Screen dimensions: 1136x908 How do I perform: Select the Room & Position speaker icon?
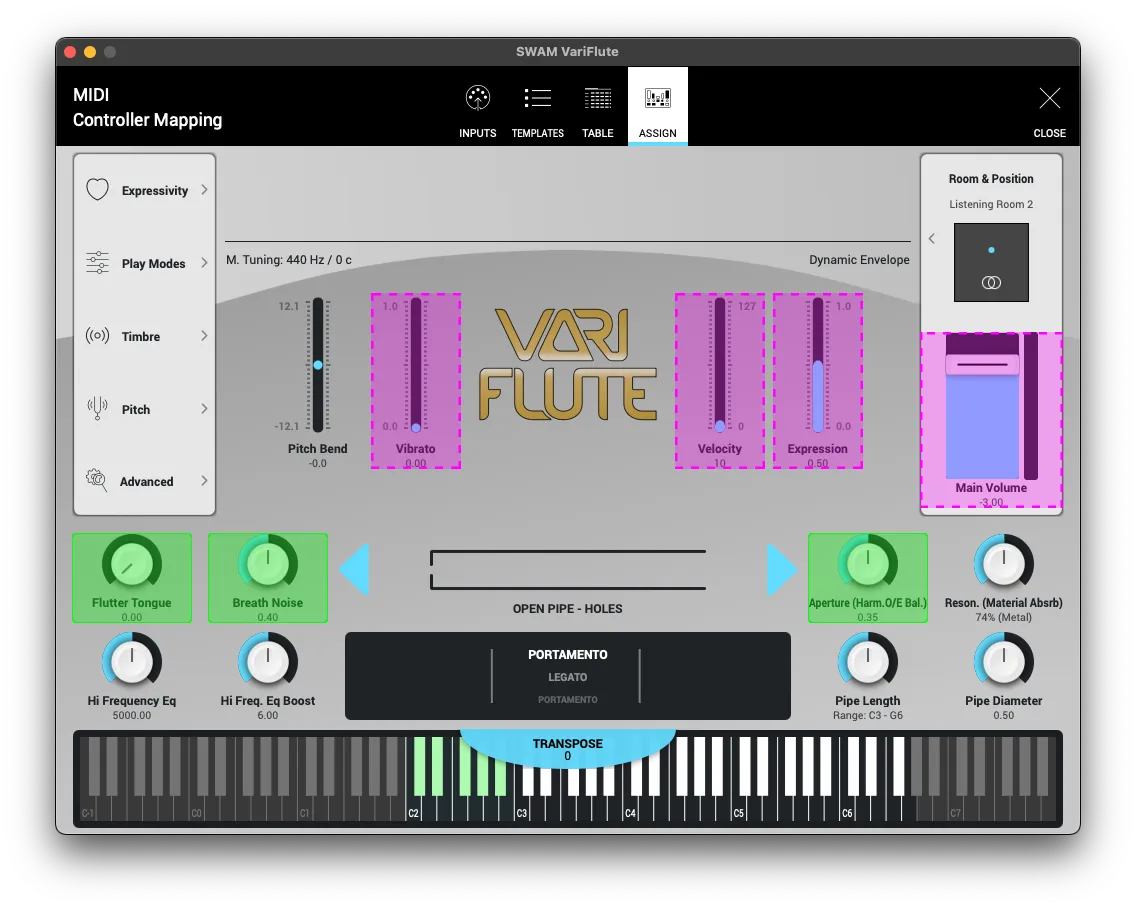point(991,281)
